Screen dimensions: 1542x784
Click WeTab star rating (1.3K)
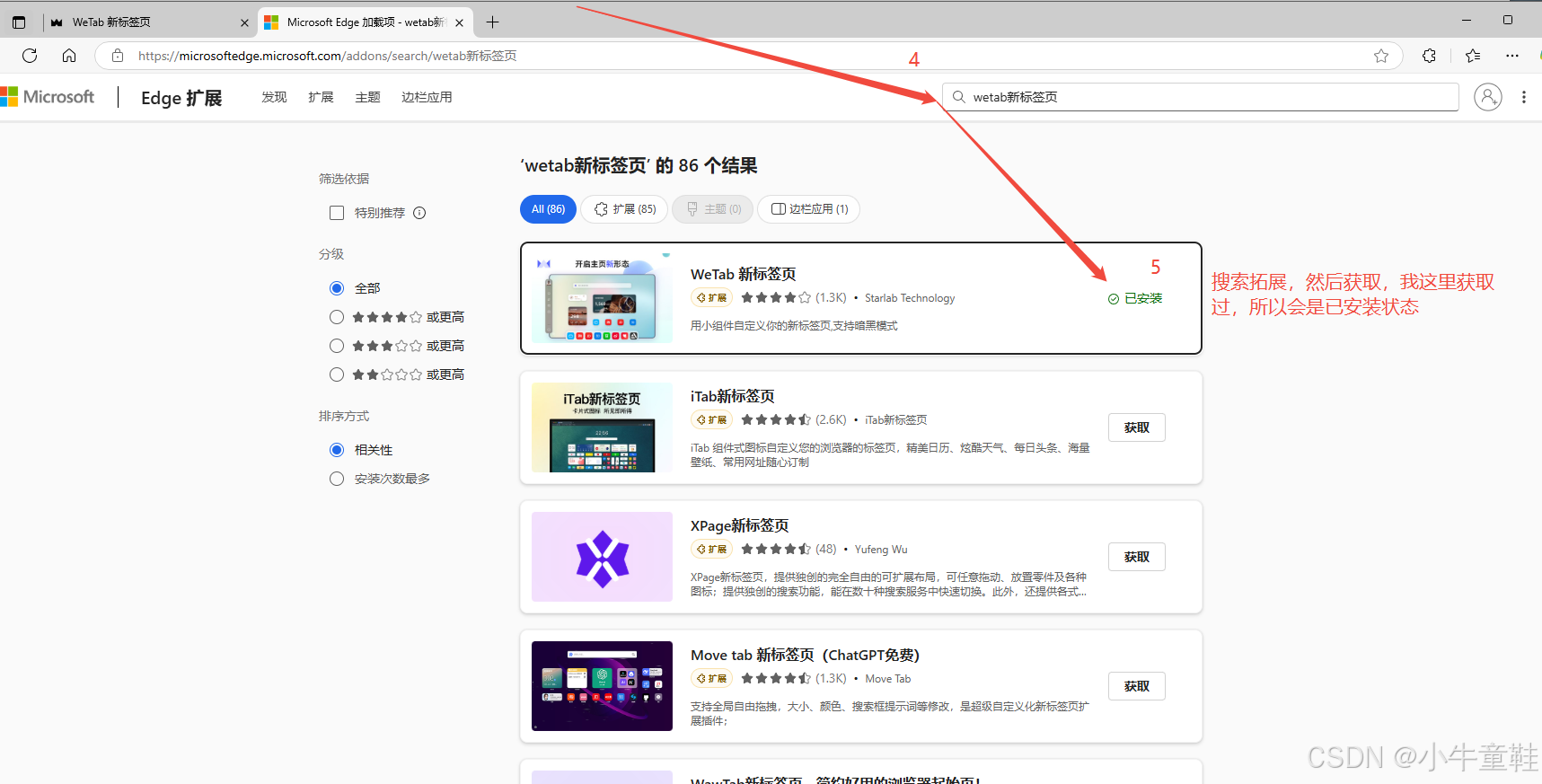(x=794, y=297)
